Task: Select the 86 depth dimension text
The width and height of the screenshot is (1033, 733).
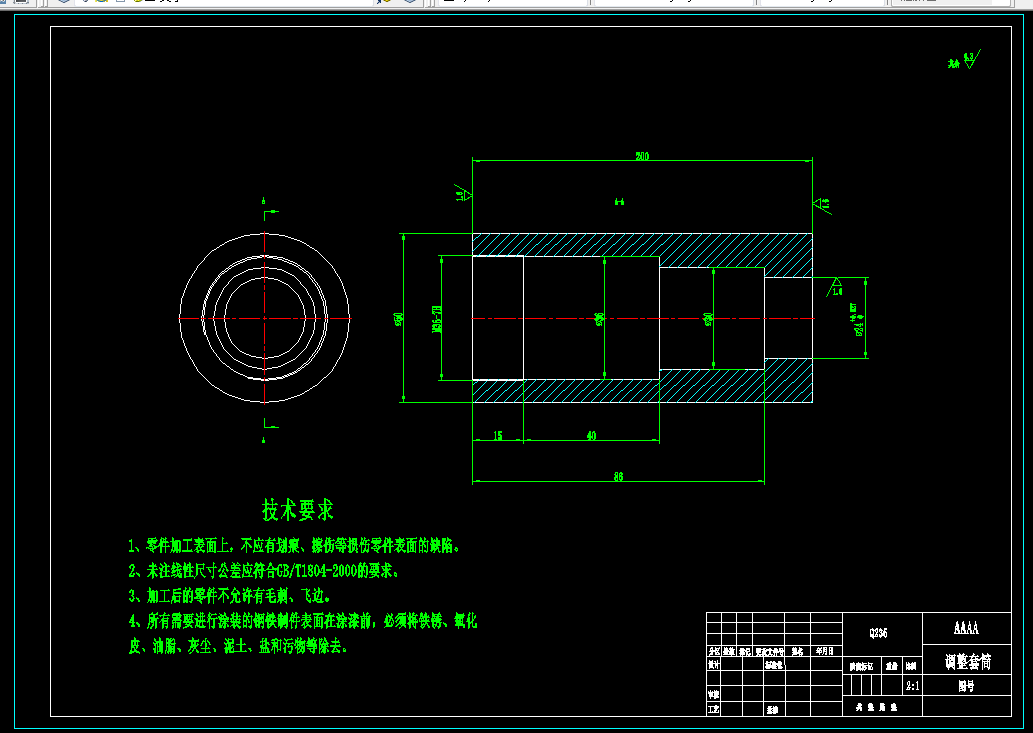Action: [618, 476]
